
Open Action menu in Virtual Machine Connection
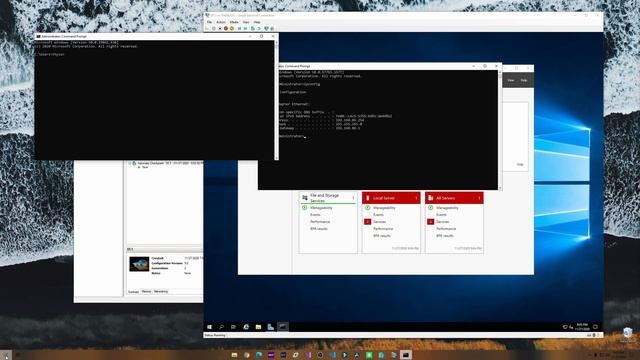[221, 22]
